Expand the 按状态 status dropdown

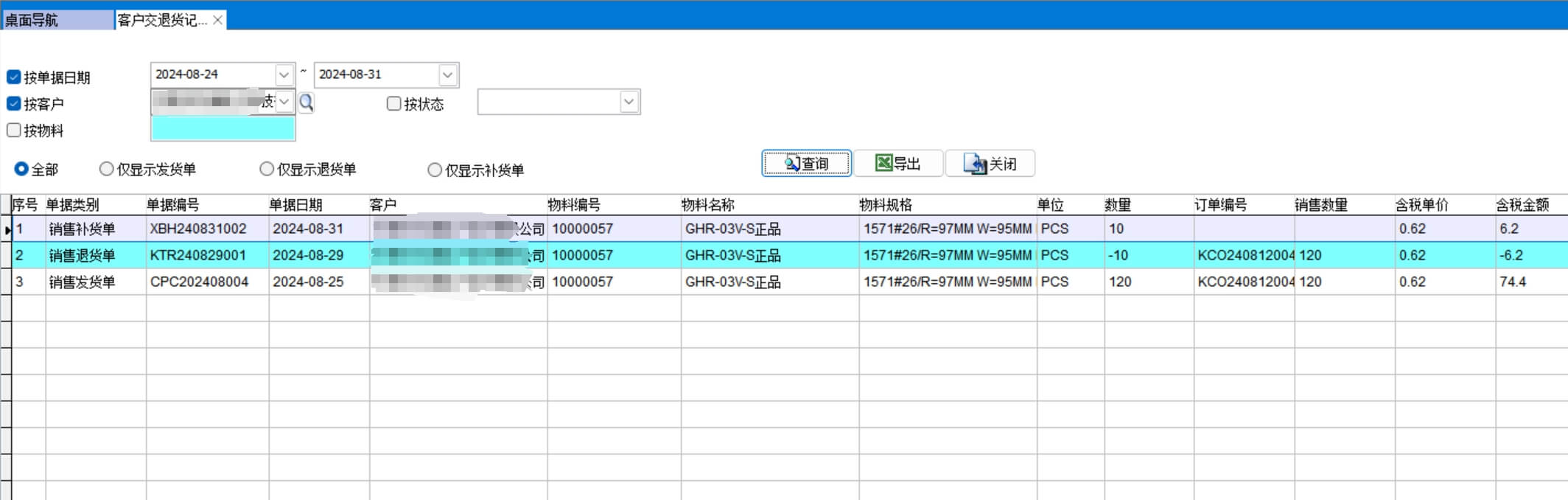tap(629, 102)
